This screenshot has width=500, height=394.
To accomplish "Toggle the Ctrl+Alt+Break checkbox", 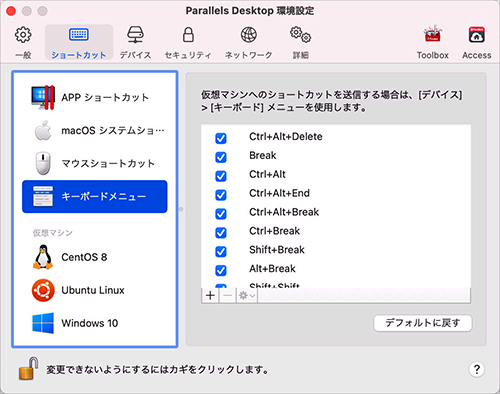I will coord(221,214).
